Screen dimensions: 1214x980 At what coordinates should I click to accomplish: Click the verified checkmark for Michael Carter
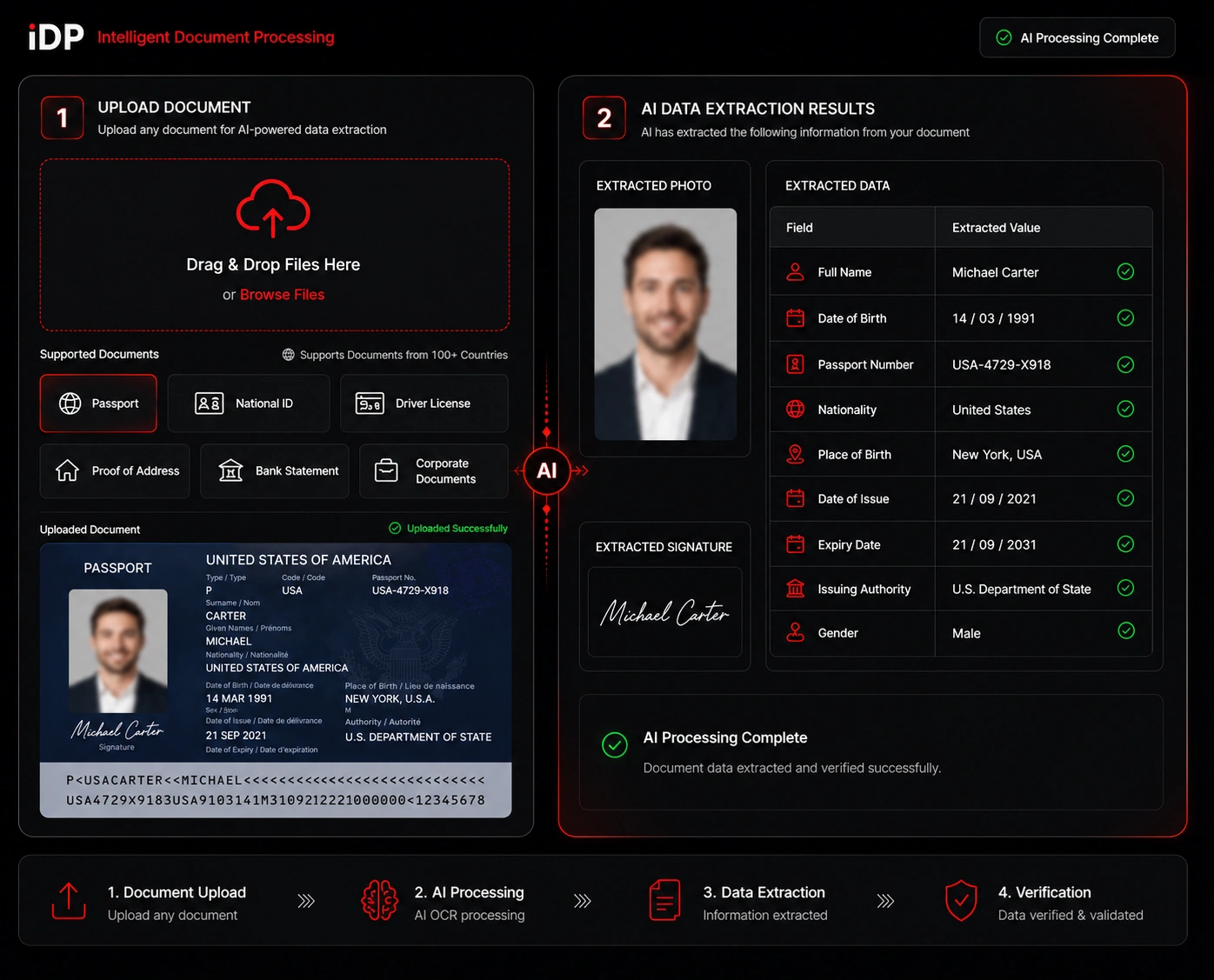pyautogui.click(x=1125, y=272)
